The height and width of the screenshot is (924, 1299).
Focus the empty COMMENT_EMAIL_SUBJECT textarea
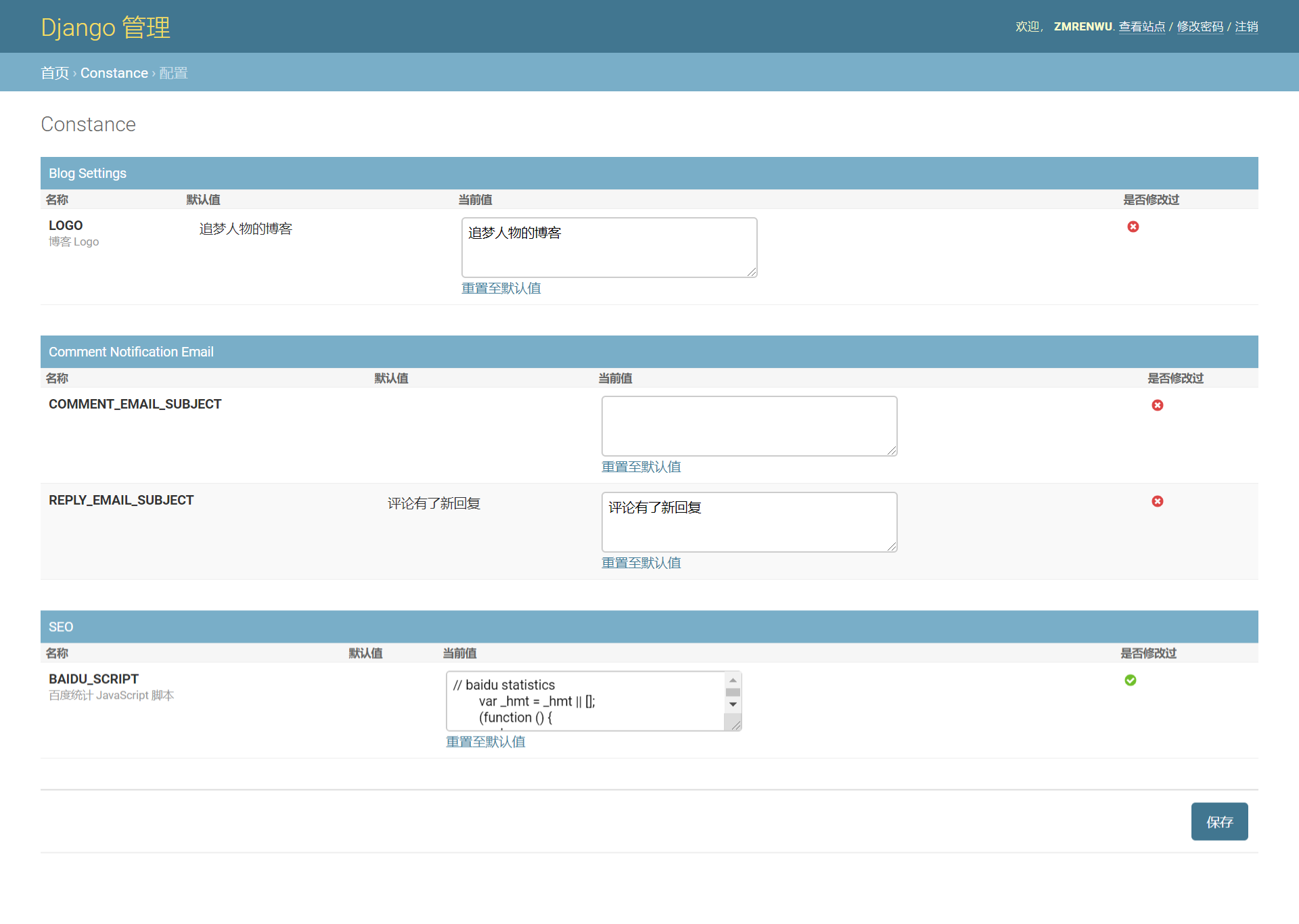(x=749, y=426)
